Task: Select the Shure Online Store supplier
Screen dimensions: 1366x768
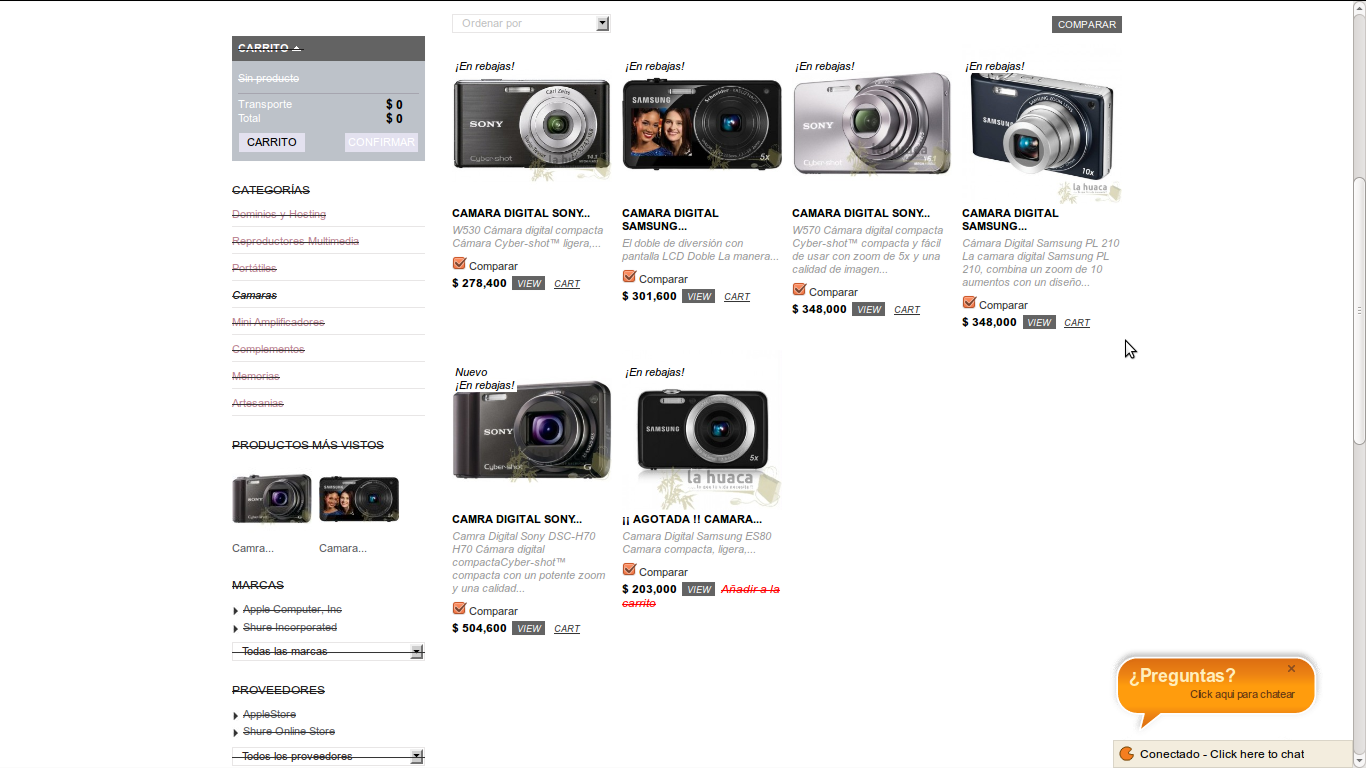Action: point(289,732)
